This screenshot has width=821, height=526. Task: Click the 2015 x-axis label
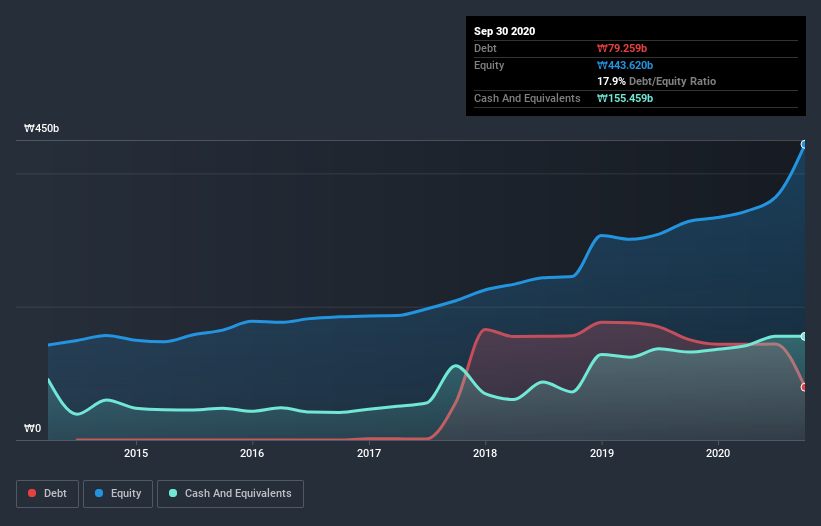click(136, 453)
